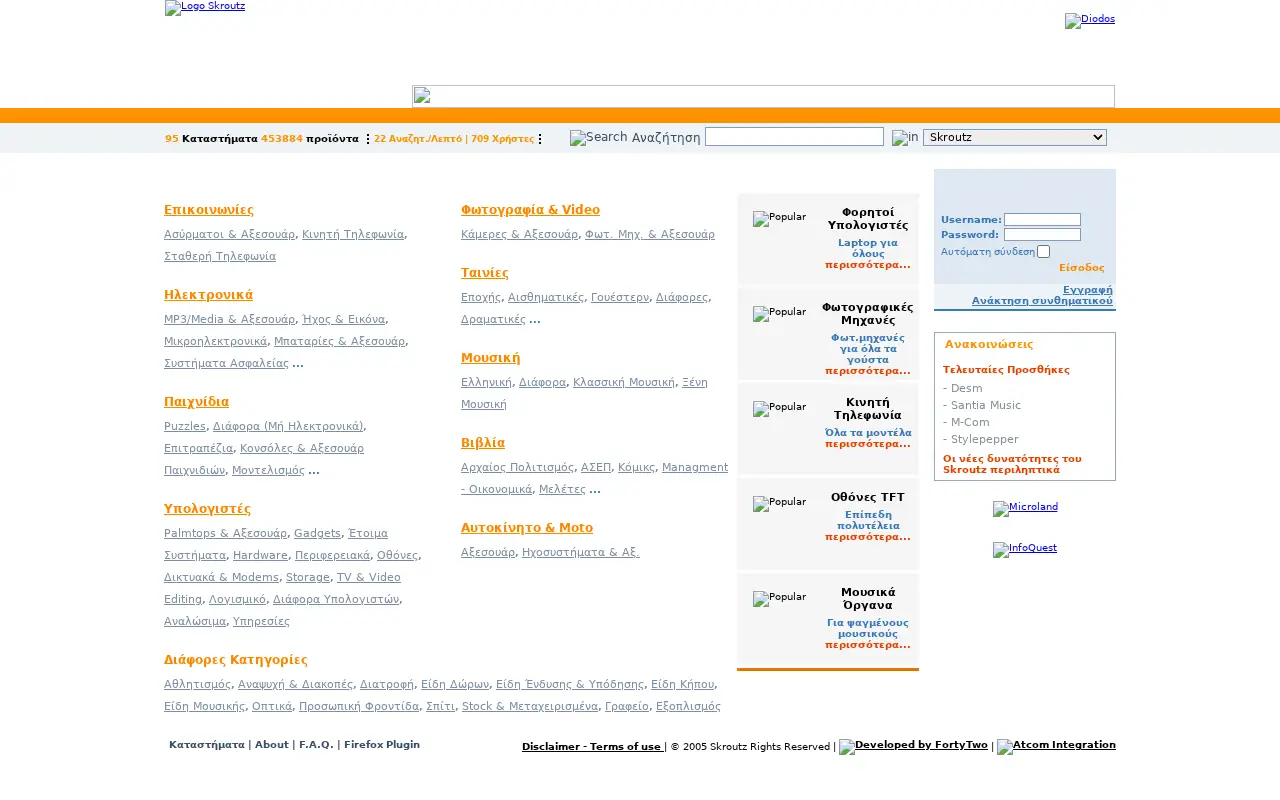Screen dimensions: 1280x800
Task: Open the Καταστήματα footer menu item
Action: [x=207, y=745]
